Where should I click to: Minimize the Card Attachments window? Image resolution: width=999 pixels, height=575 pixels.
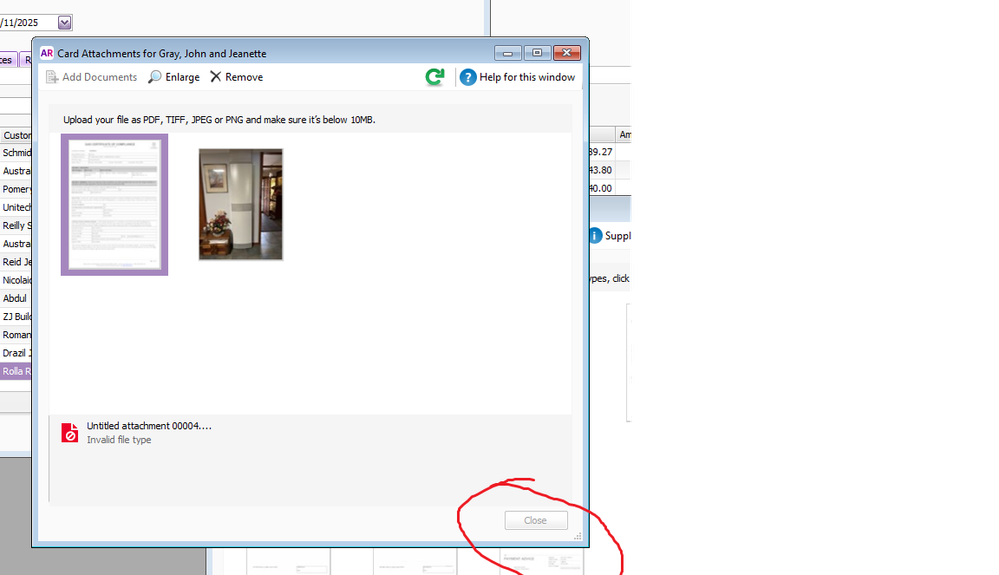pyautogui.click(x=508, y=53)
